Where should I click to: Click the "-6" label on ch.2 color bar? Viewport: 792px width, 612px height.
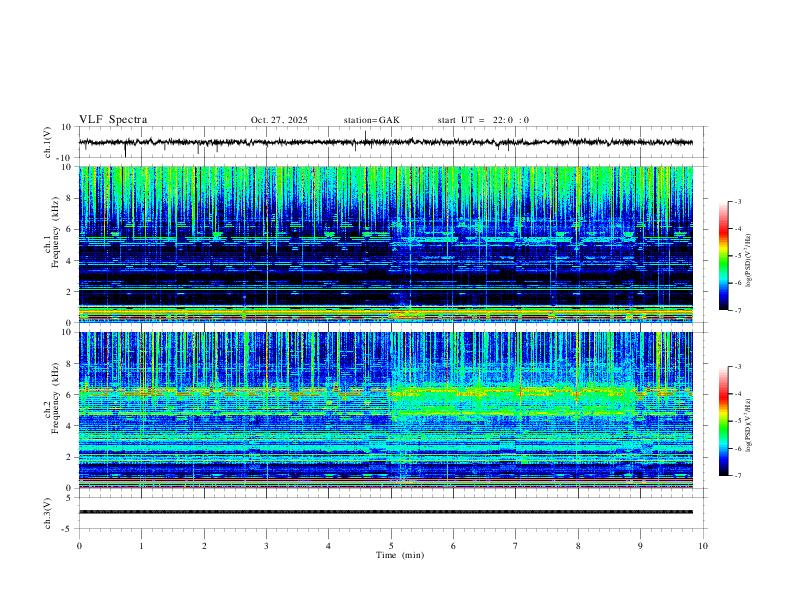738,448
